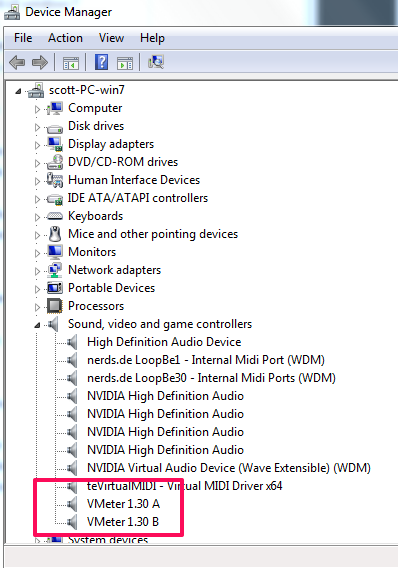Expand the Computer tree node

click(x=37, y=109)
